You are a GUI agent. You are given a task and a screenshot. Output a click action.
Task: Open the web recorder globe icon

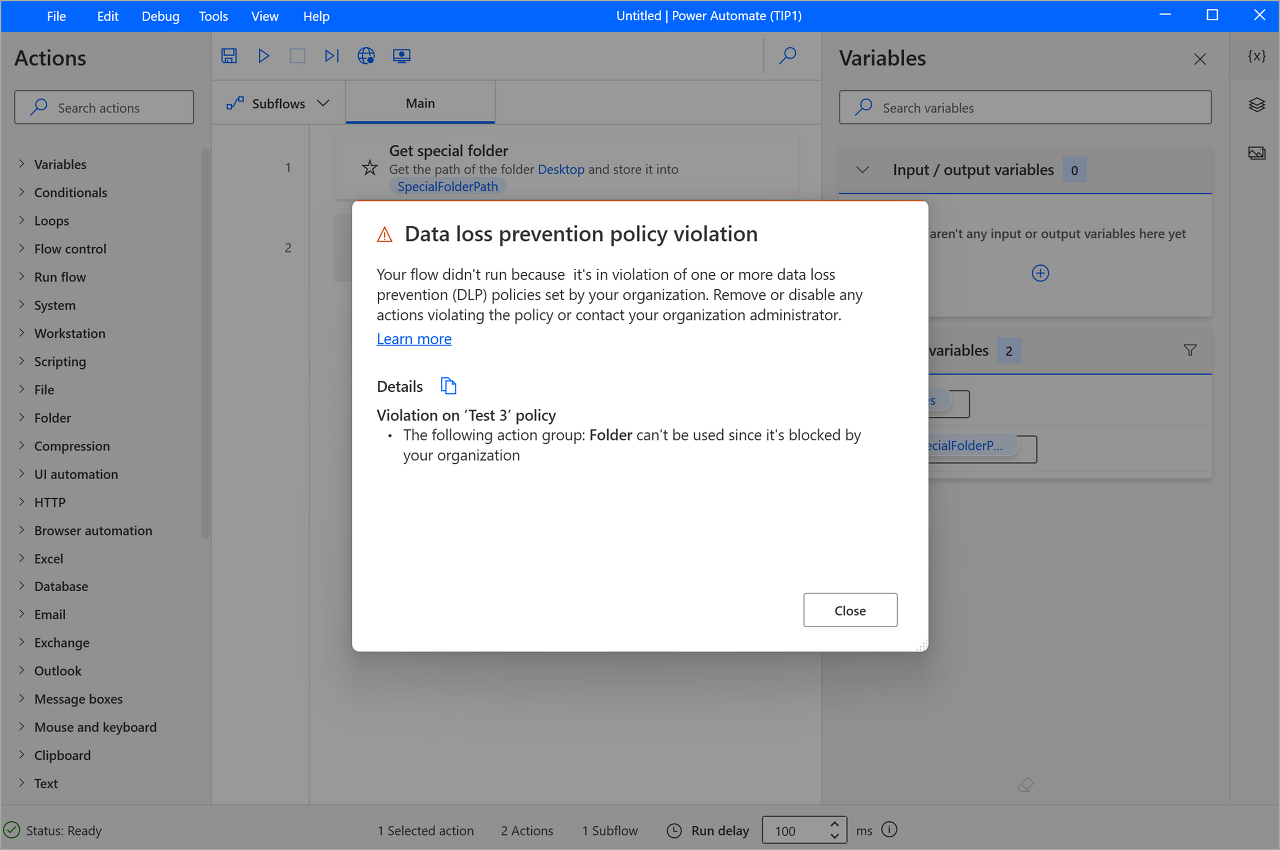366,56
